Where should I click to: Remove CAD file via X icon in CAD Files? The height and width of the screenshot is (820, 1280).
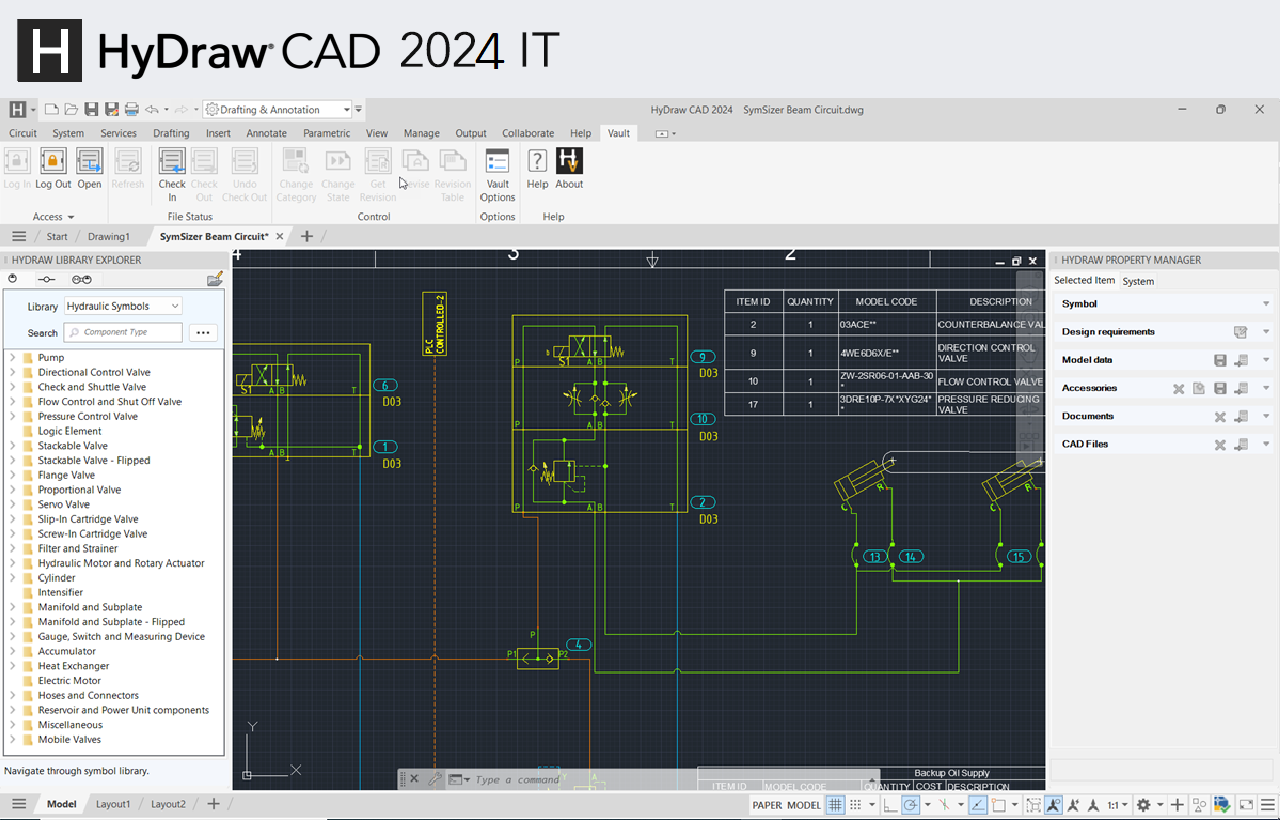pyautogui.click(x=1220, y=444)
